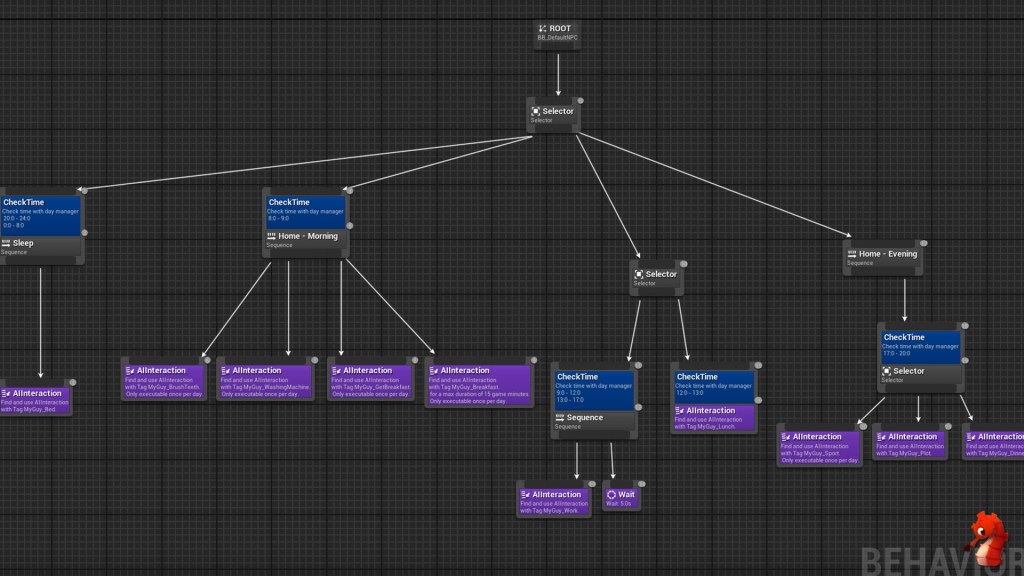Select the MyGuy_BrushTeeth AIInteraction task

163,382
